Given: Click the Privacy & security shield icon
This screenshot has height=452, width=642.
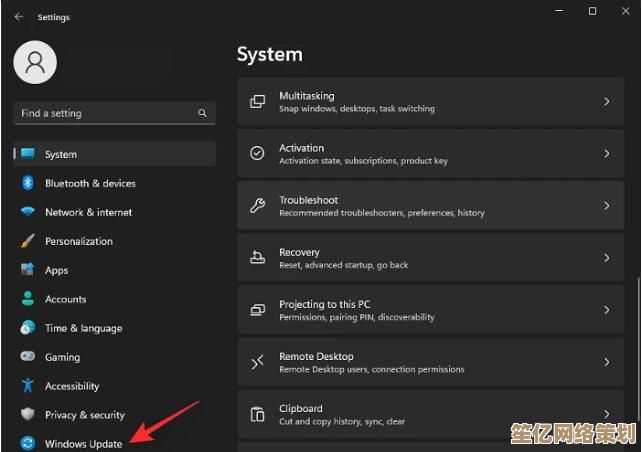Looking at the screenshot, I should (27, 414).
